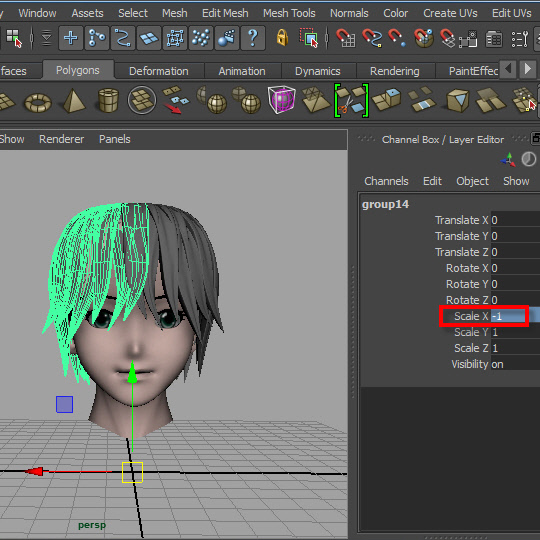Screen dimensions: 540x540
Task: Click the Visibility on value
Action: pyautogui.click(x=515, y=364)
